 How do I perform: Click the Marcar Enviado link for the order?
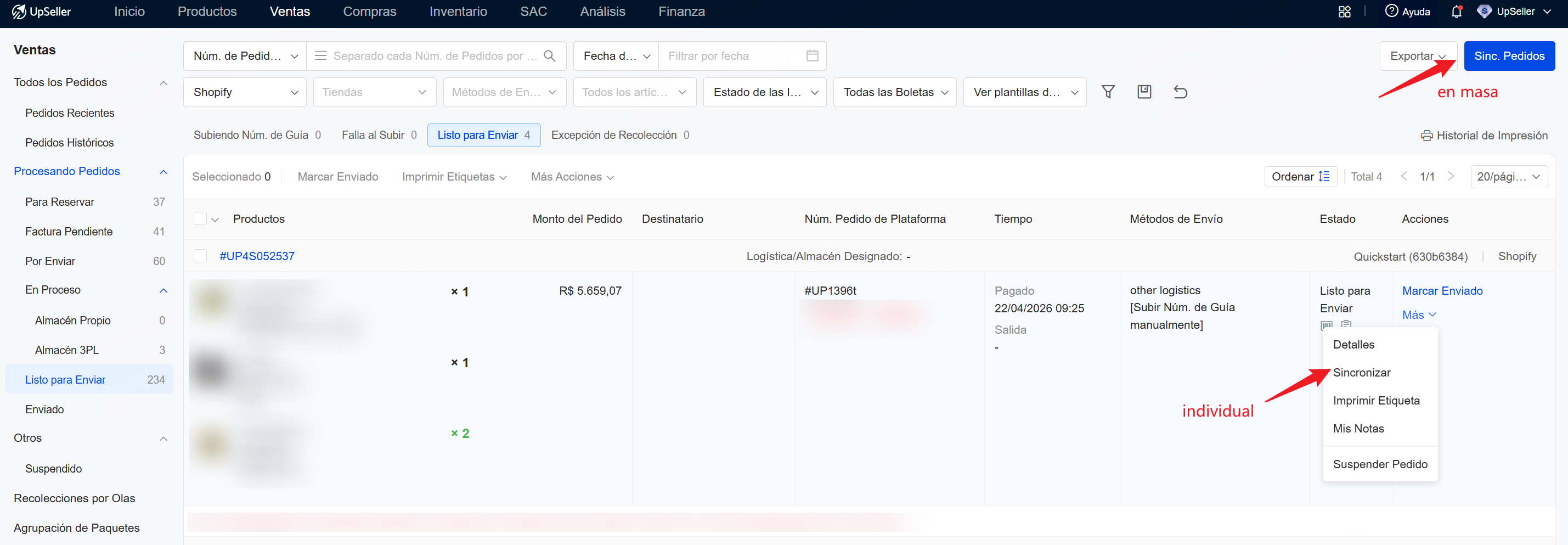click(x=1442, y=291)
